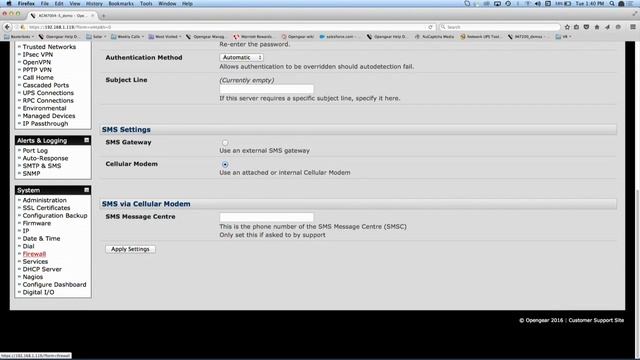Viewport: 640px width, 360px height.
Task: Collapse the System sidebar section icon
Action: click(x=87, y=190)
